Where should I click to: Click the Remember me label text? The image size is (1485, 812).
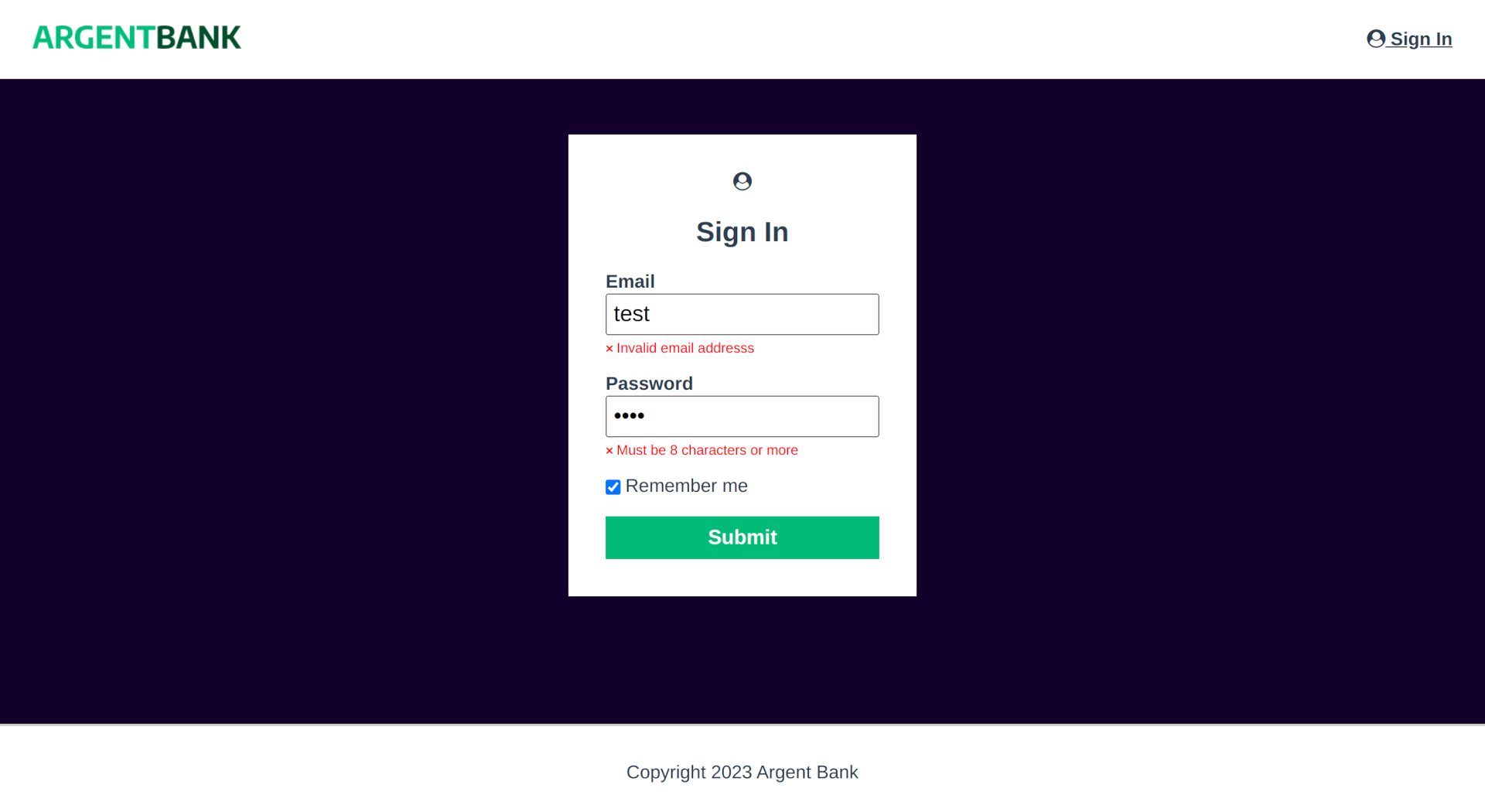click(x=687, y=486)
